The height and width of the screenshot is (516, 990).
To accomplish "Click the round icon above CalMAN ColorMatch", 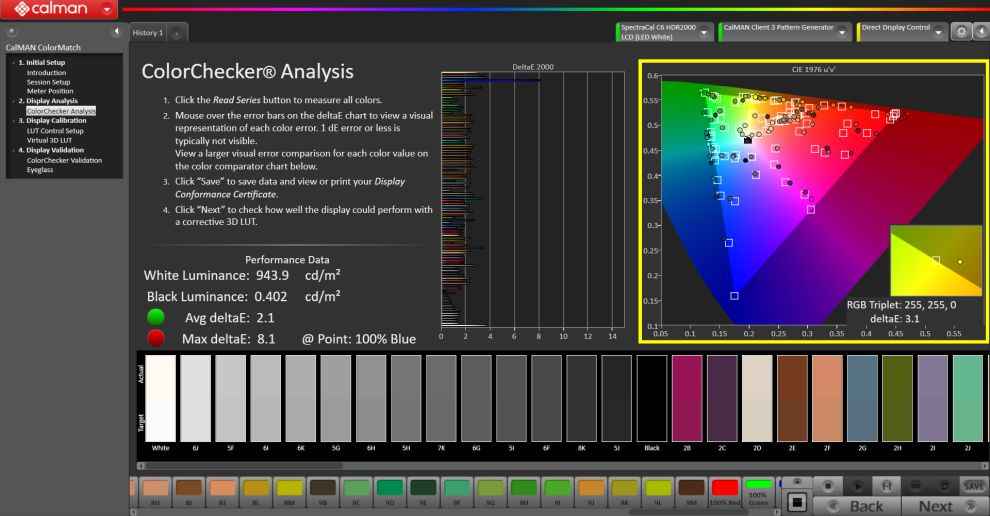I will [11, 31].
